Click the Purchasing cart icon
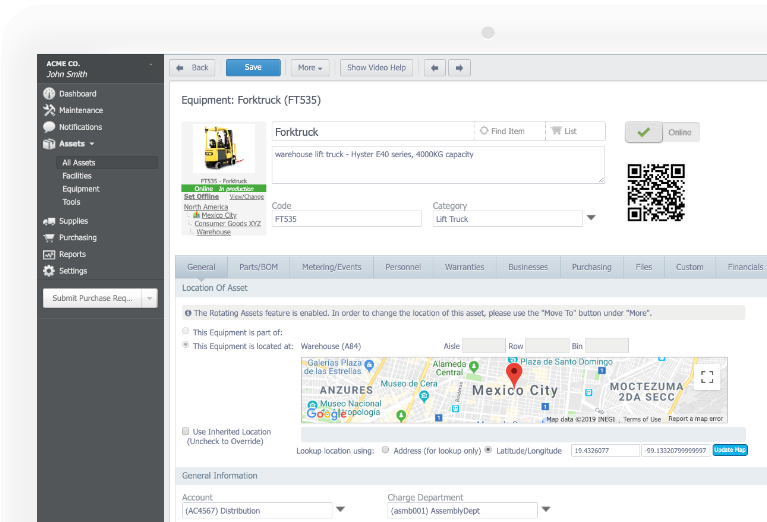The width and height of the screenshot is (767, 522). coord(49,238)
